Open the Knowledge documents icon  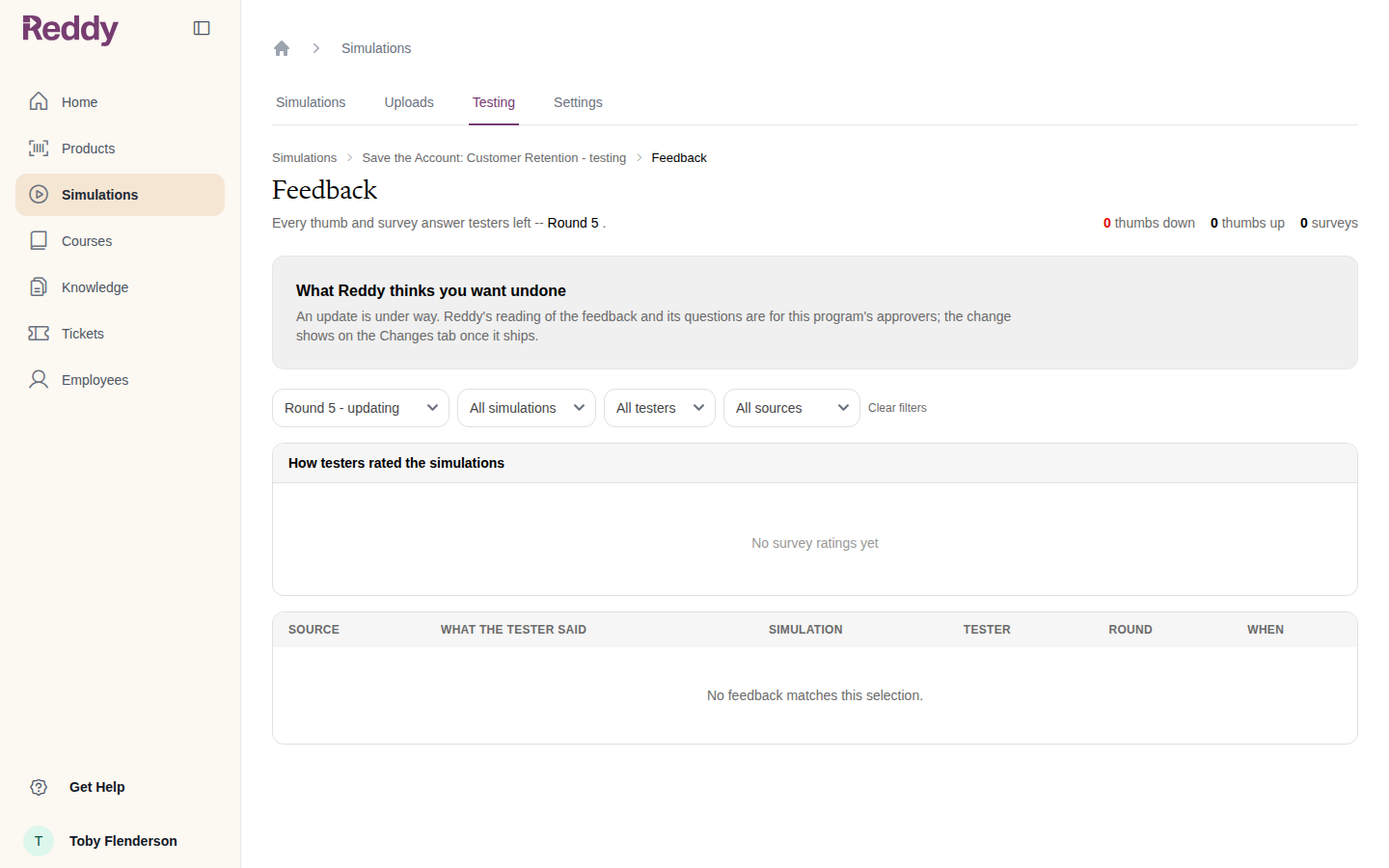pyautogui.click(x=39, y=286)
